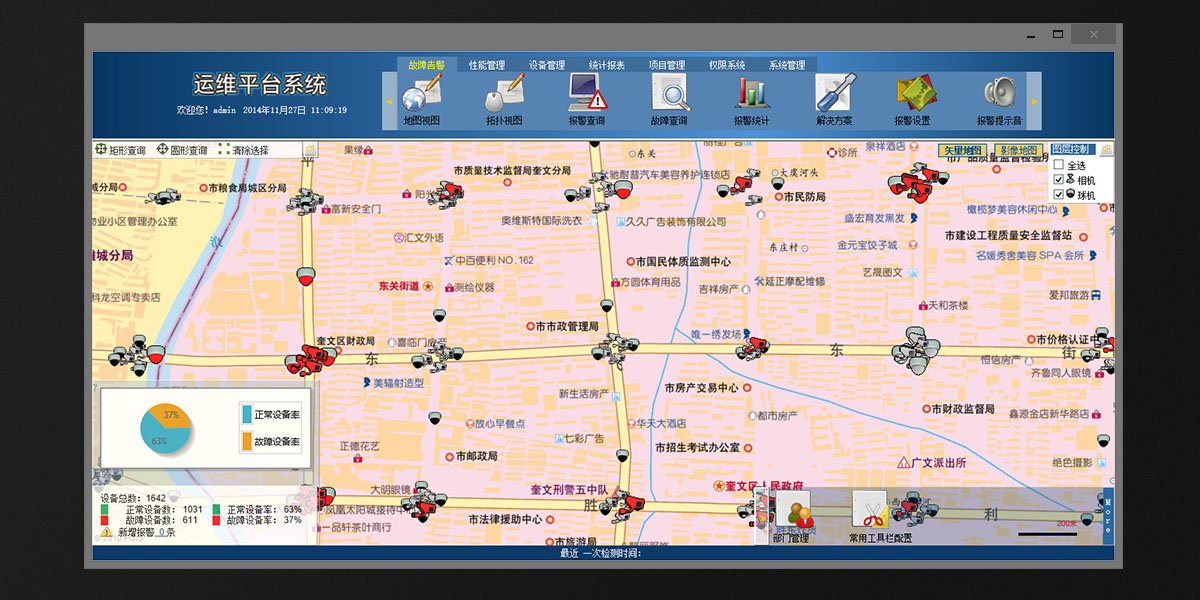
Task: Click the 矢量地图 vector map button
Action: [x=962, y=151]
